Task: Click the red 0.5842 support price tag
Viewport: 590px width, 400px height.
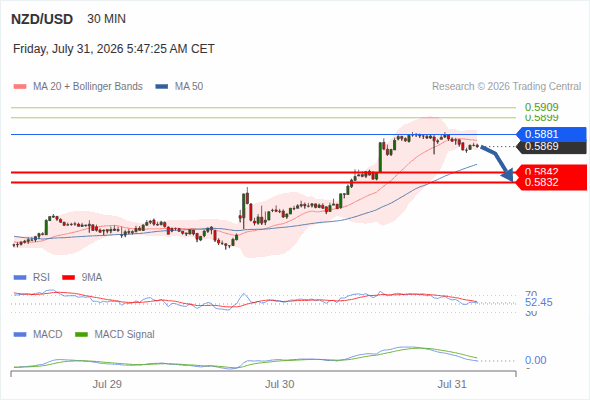Action: (x=552, y=170)
